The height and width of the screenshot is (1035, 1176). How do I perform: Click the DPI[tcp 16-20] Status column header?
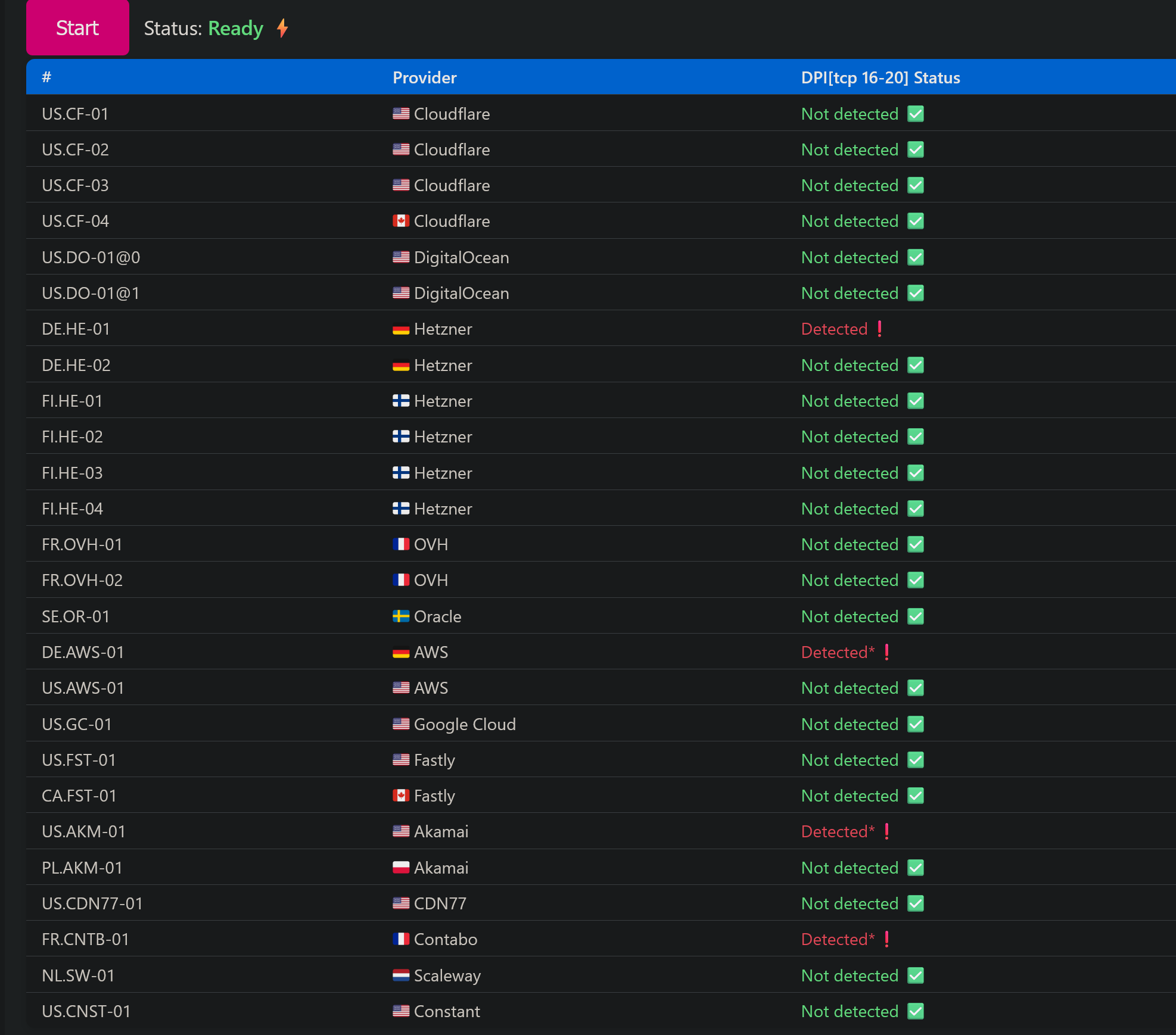[880, 77]
